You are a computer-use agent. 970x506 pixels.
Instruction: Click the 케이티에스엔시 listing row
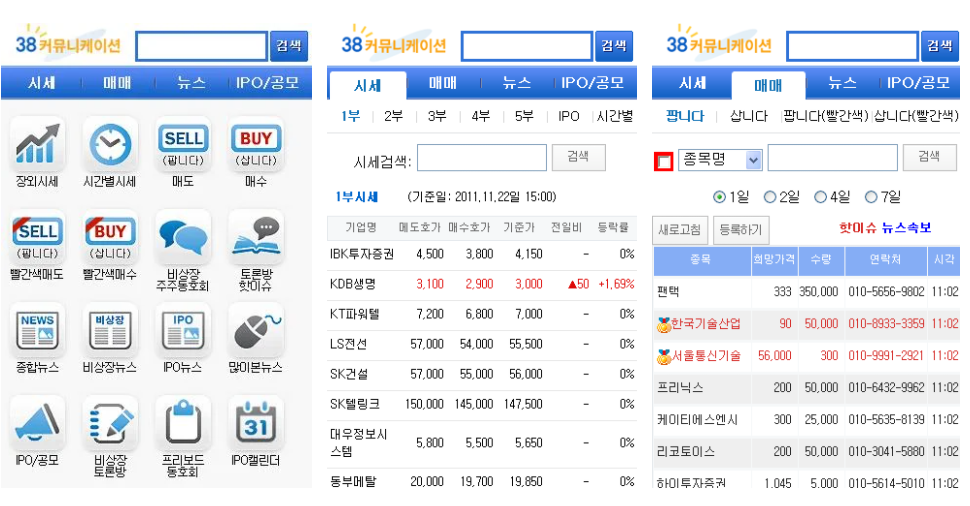807,420
